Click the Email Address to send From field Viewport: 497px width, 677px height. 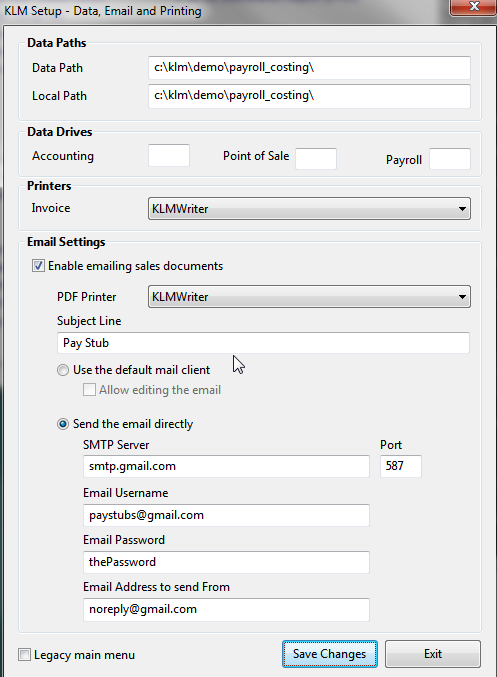coord(226,610)
